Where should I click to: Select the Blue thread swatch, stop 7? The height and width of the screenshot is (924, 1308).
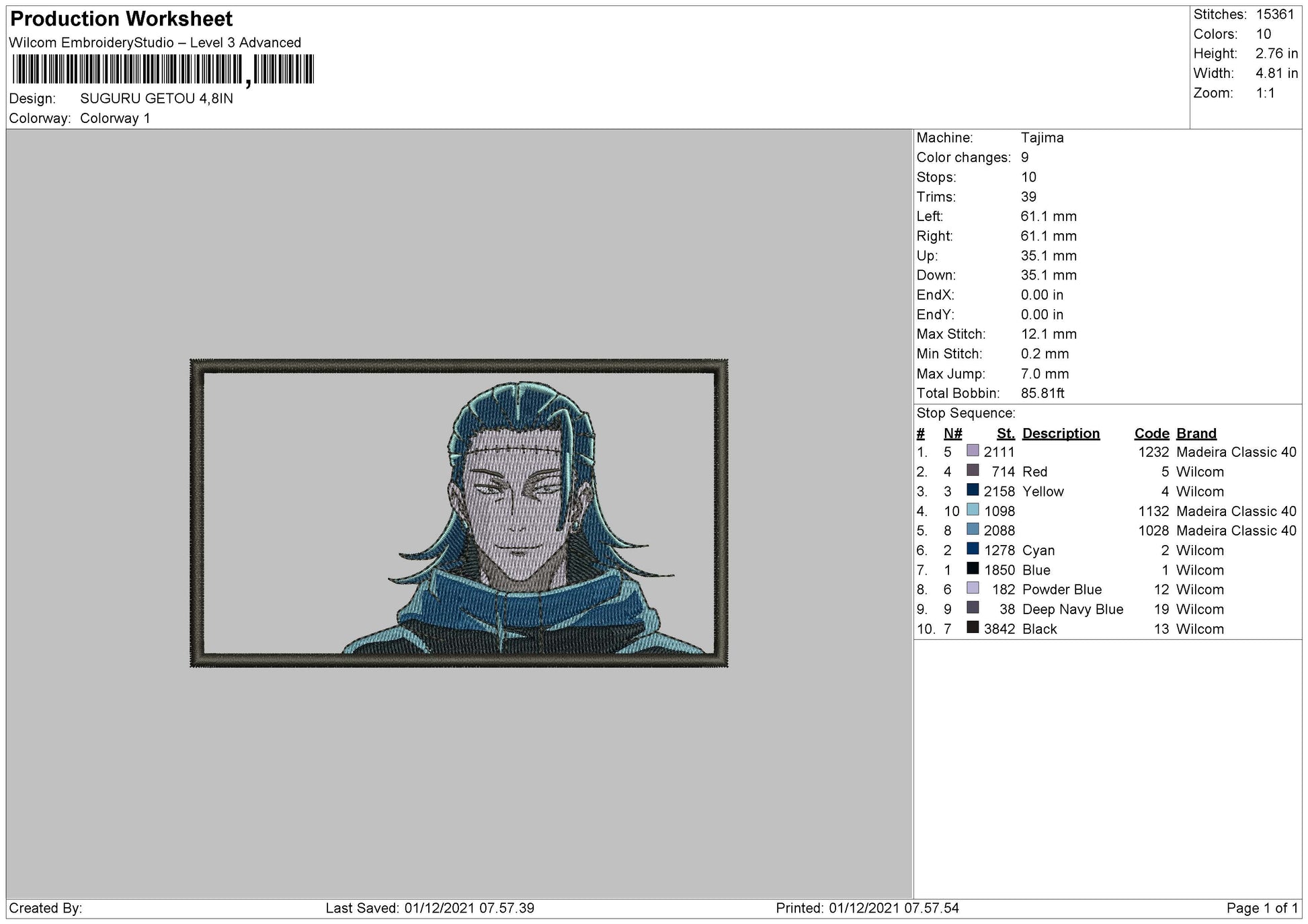click(972, 568)
